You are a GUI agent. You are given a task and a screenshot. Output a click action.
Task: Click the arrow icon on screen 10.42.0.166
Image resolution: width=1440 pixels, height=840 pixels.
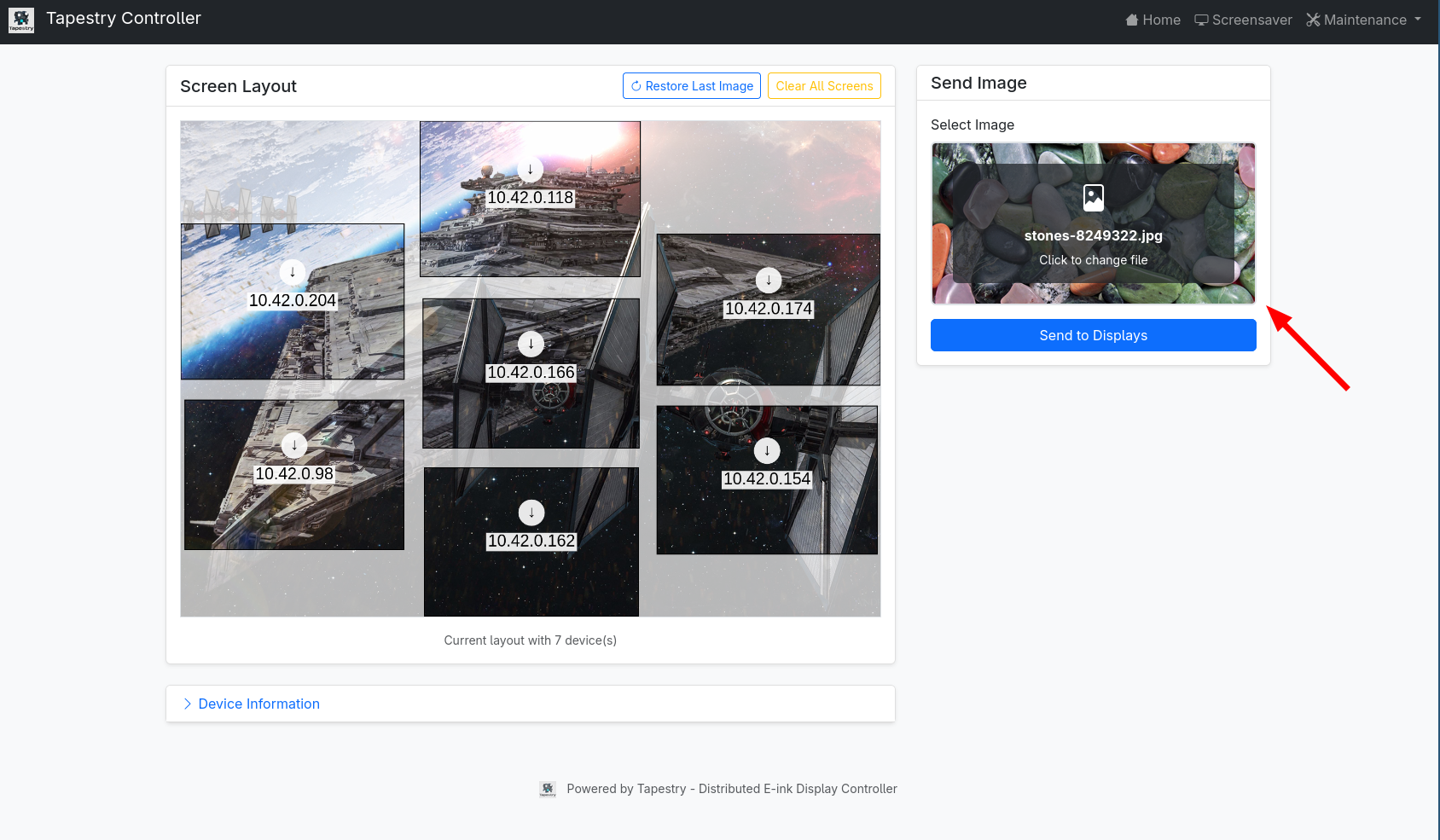coord(531,345)
